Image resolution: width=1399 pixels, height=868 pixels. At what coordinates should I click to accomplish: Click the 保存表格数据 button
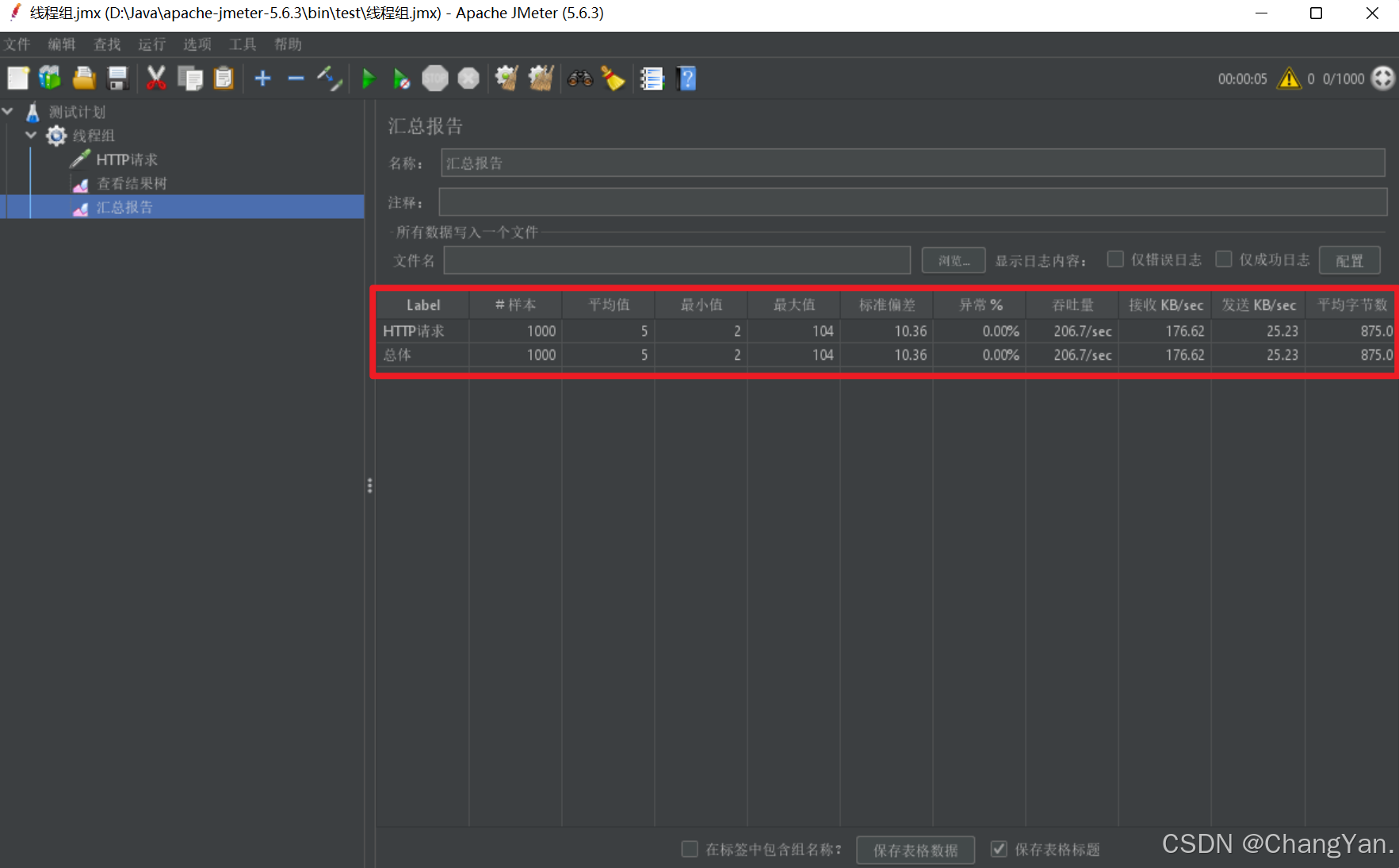[915, 850]
